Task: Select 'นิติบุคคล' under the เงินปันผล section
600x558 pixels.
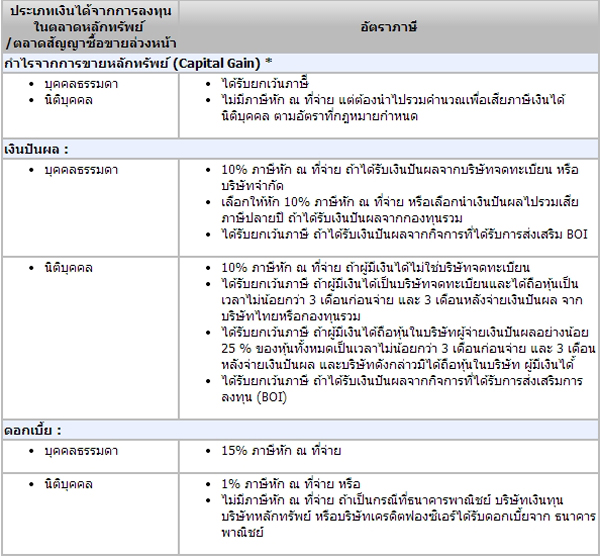Action: (68, 268)
